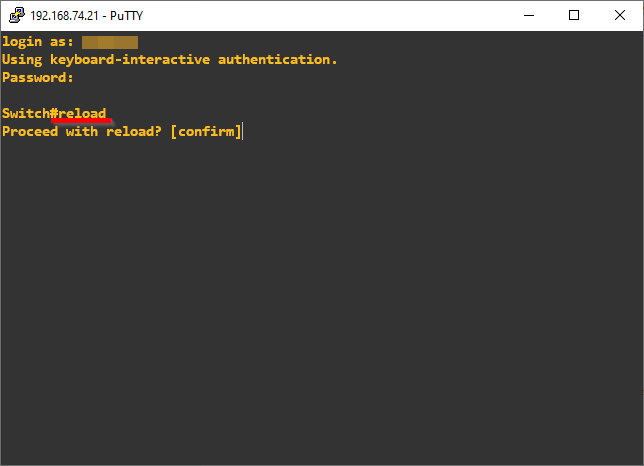Click the typed "reload" command
Image resolution: width=644 pixels, height=466 pixels.
click(x=82, y=113)
